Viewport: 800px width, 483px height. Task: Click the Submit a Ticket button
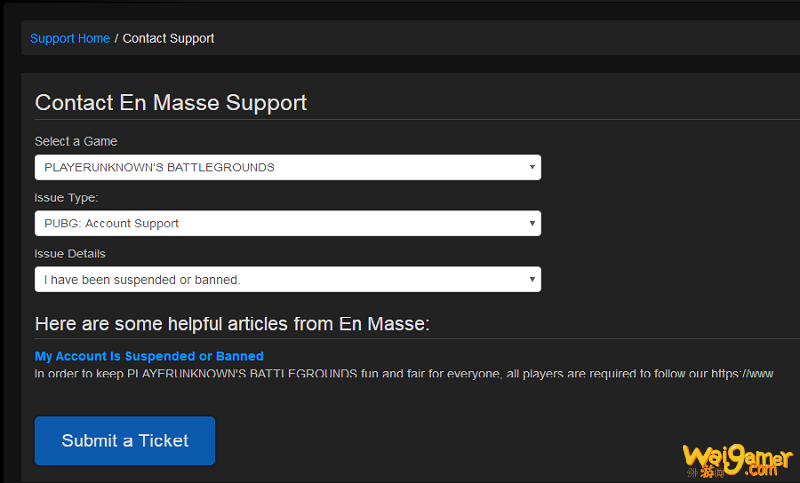(x=125, y=441)
